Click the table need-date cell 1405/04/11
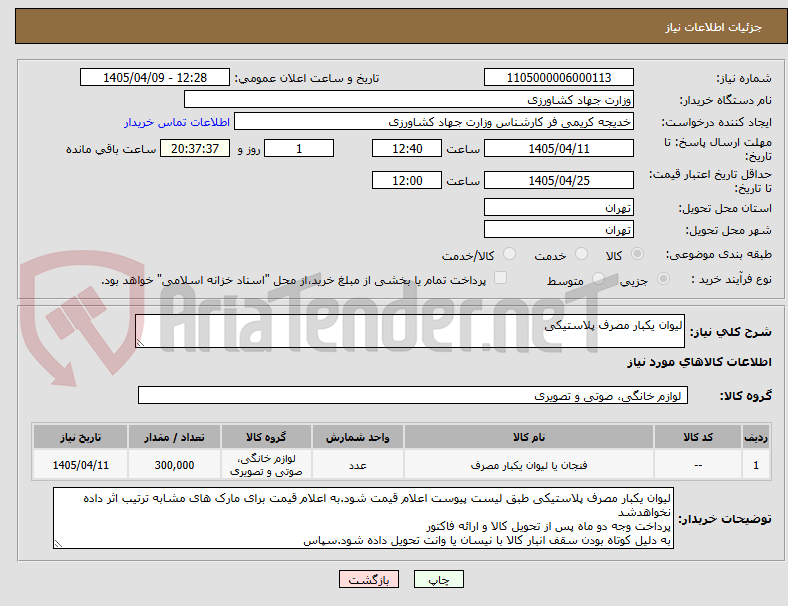This screenshot has height=606, width=788. pyautogui.click(x=80, y=465)
